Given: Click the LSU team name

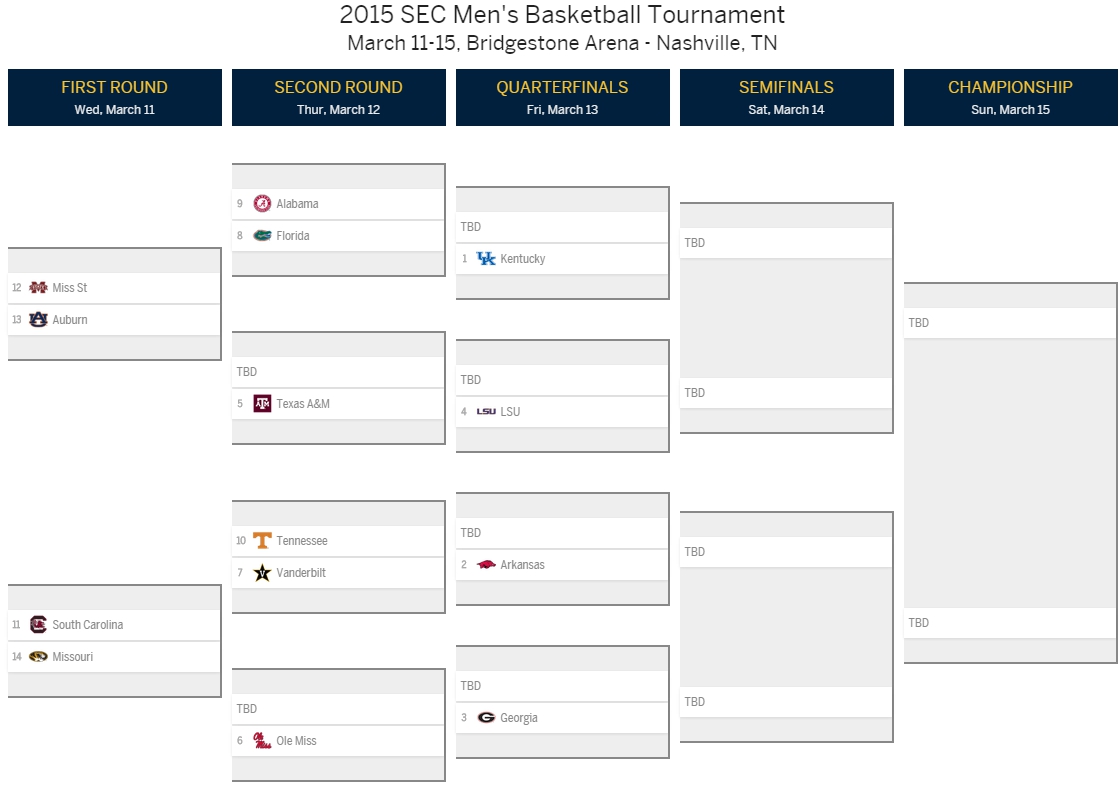Looking at the screenshot, I should (510, 412).
